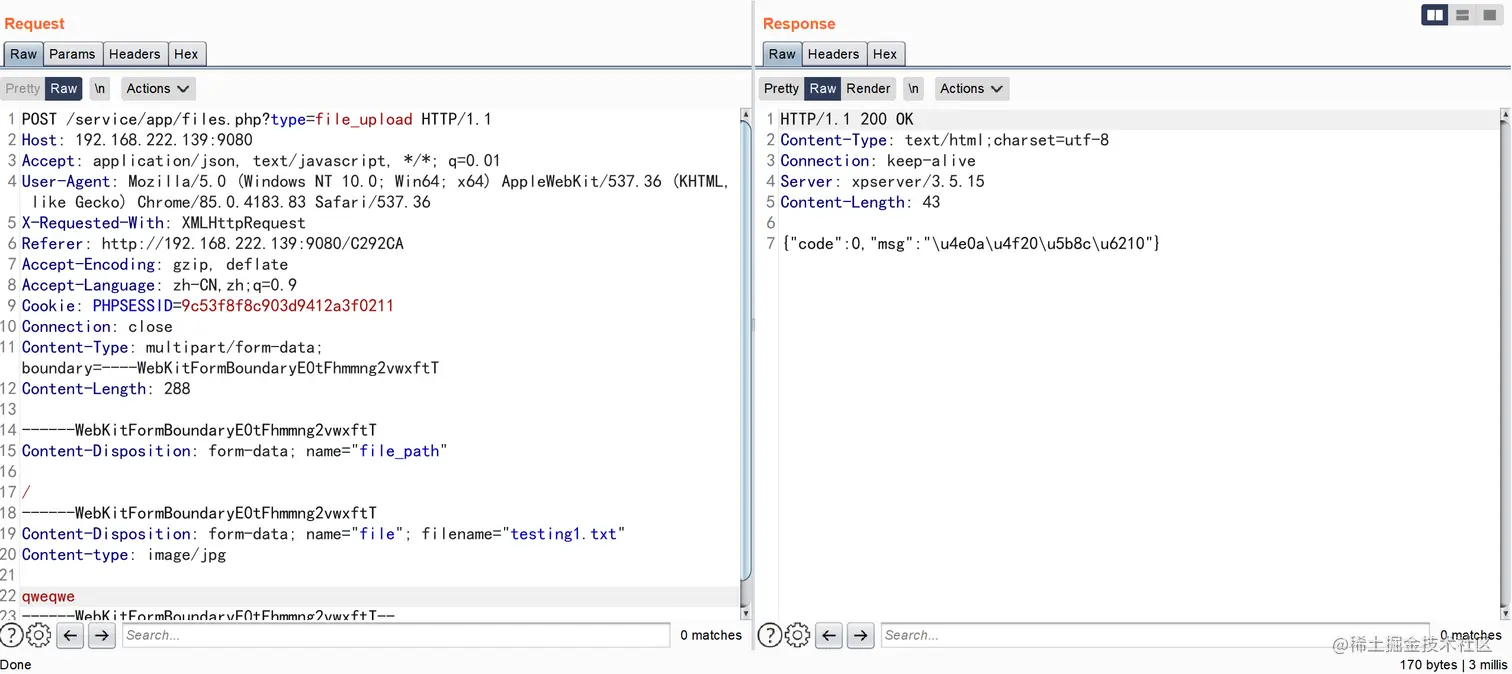Click the POST /service/app/files.php request line

coord(257,119)
